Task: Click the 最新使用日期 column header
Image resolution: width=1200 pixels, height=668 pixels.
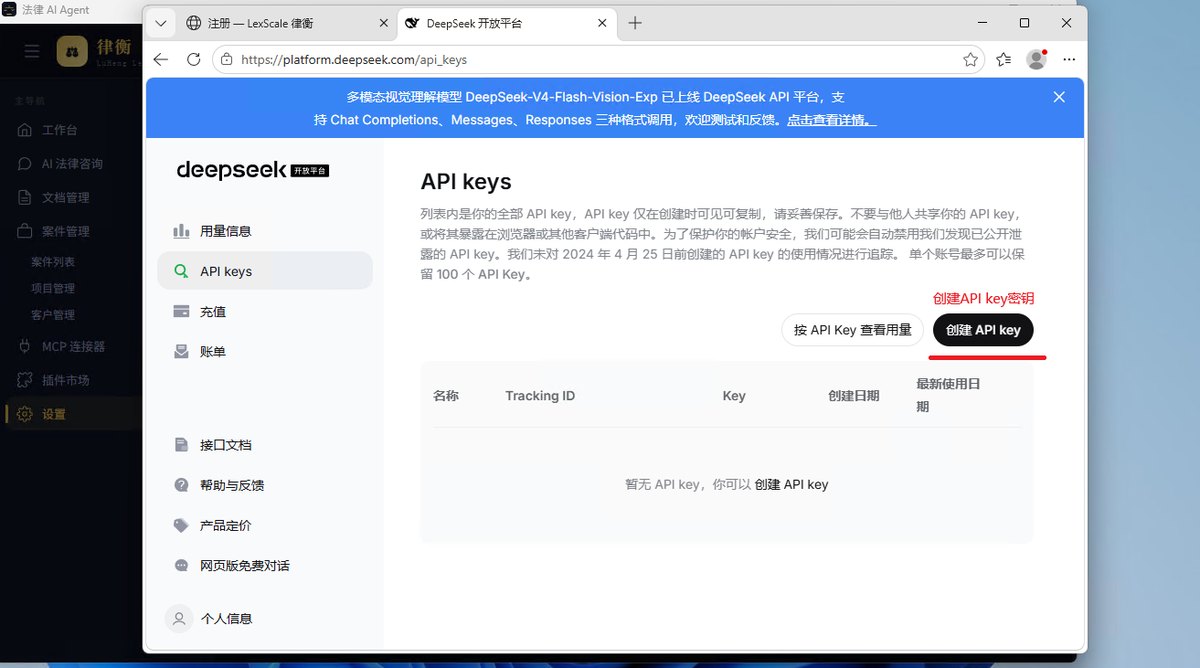Action: coord(948,395)
